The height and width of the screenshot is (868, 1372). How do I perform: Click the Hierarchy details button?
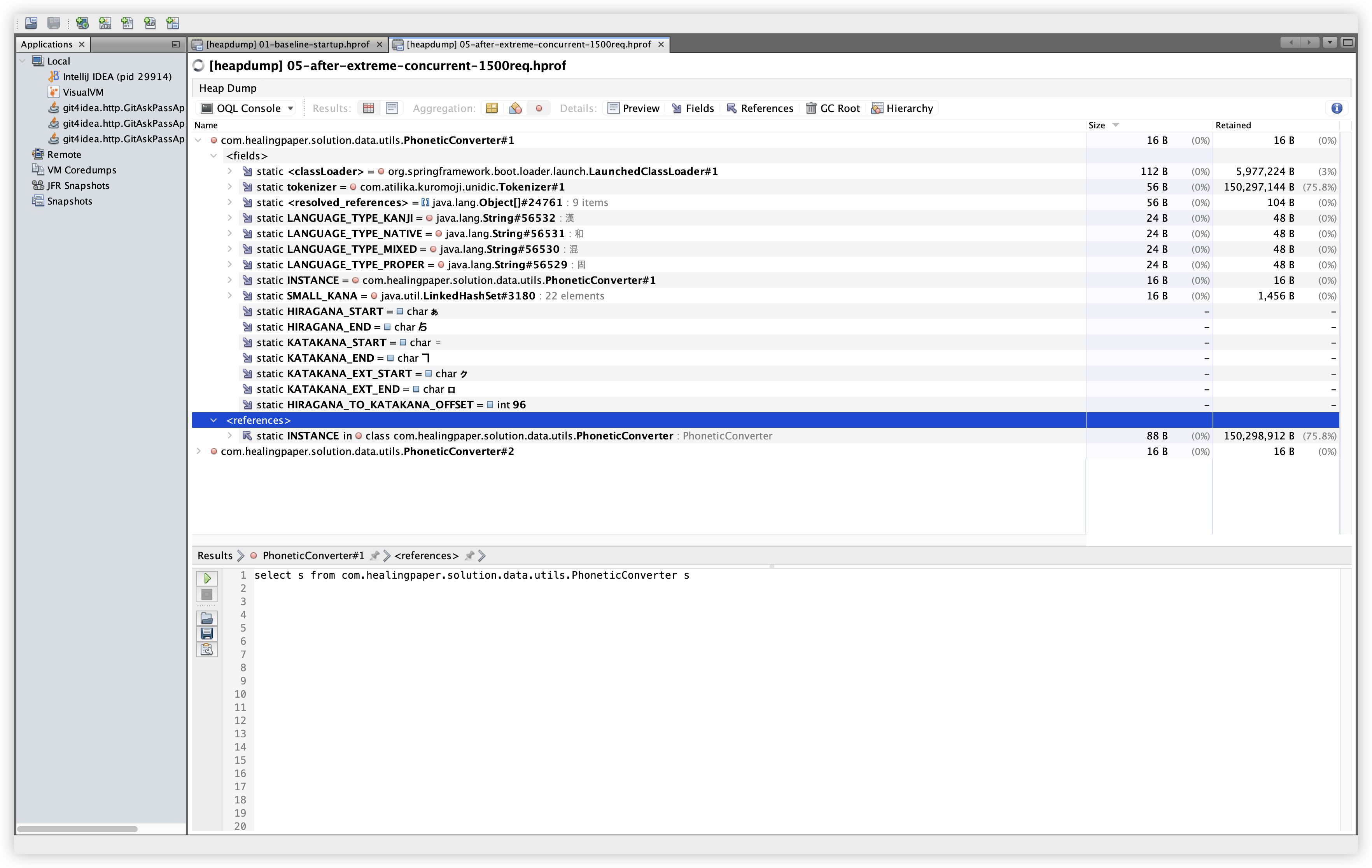click(x=903, y=108)
